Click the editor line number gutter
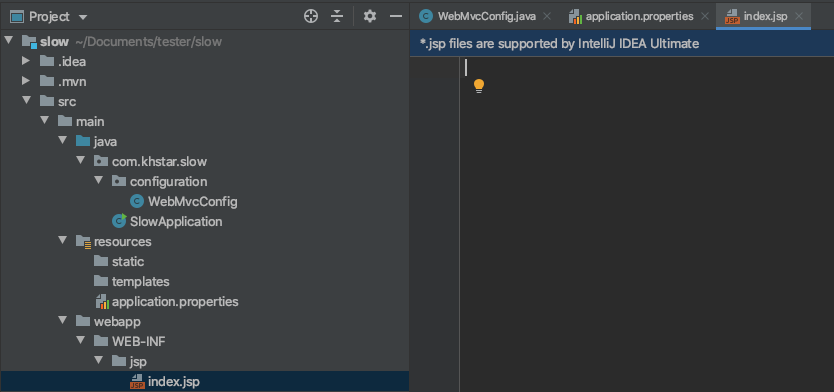The width and height of the screenshot is (834, 392). pyautogui.click(x=435, y=224)
